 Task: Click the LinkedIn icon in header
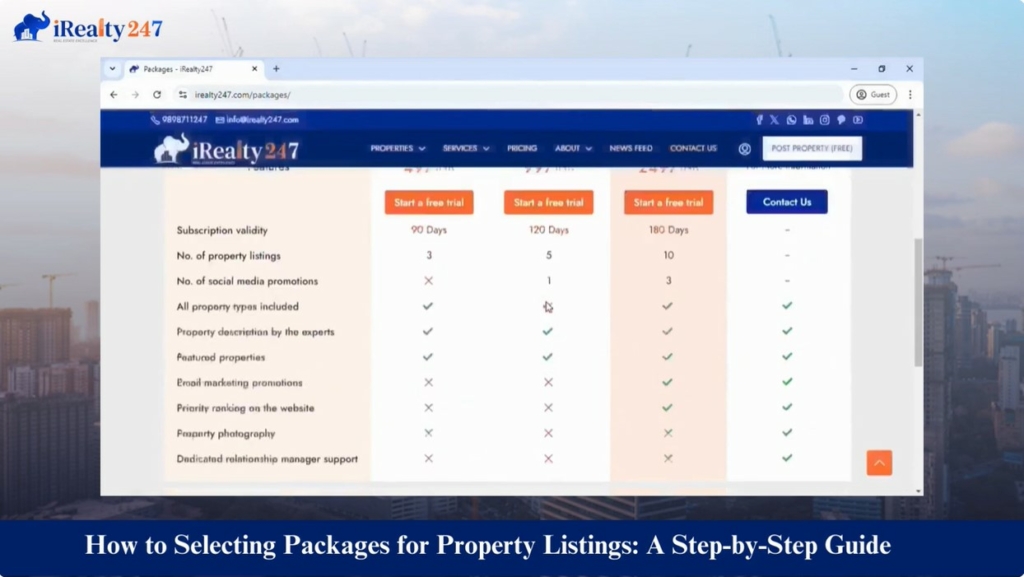pos(808,120)
